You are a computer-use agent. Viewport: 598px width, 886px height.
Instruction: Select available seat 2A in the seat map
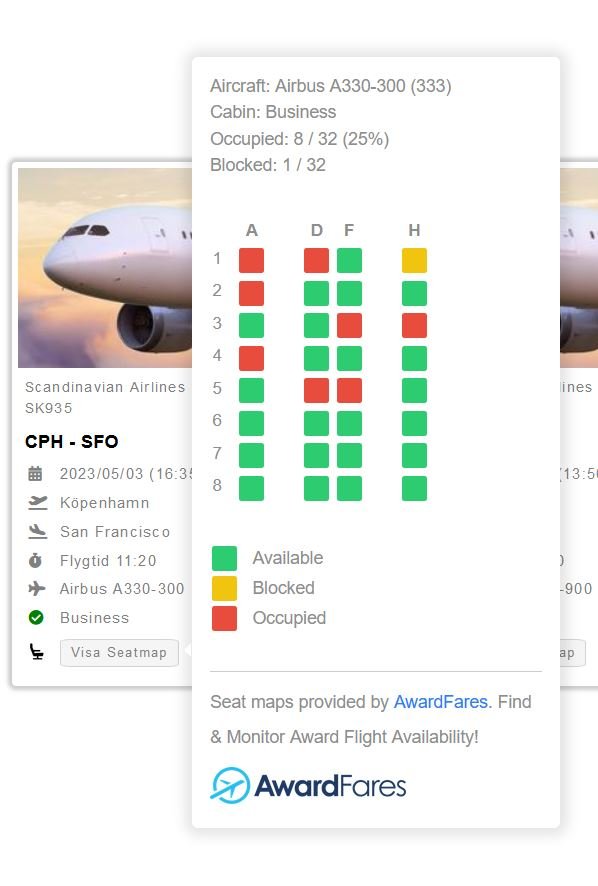point(251,292)
